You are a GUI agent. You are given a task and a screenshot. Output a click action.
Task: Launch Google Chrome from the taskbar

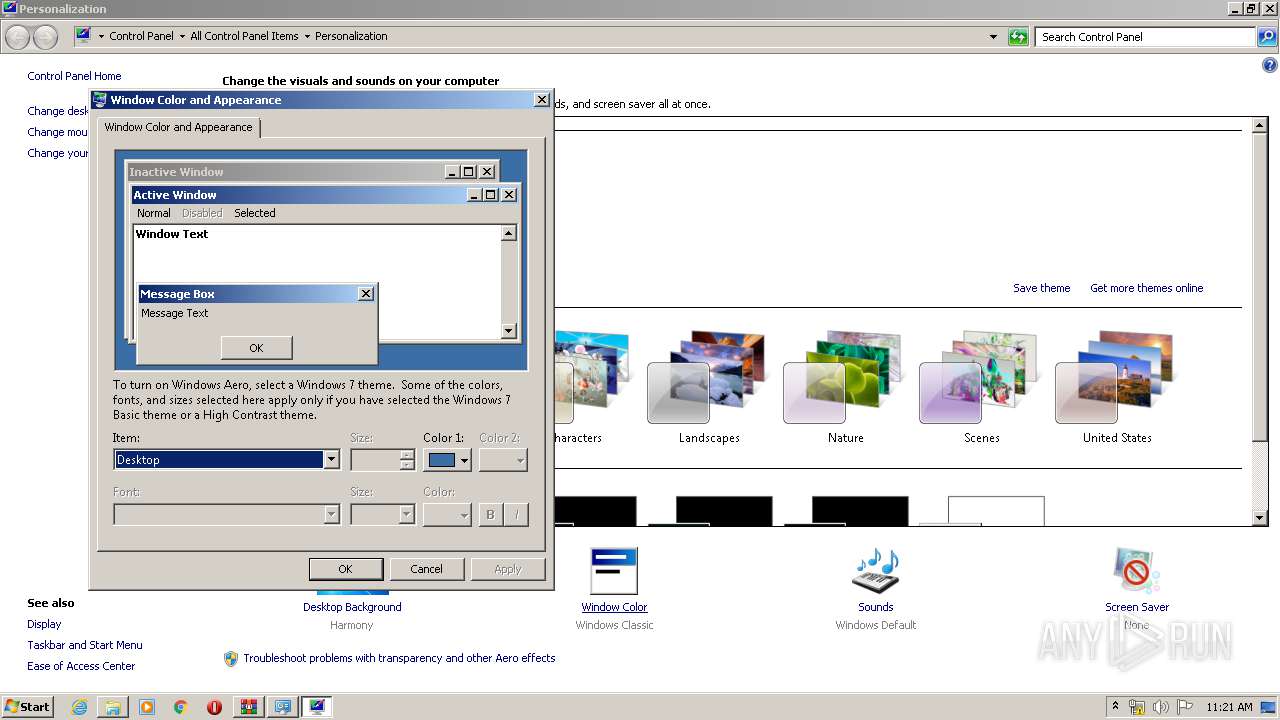(x=181, y=707)
